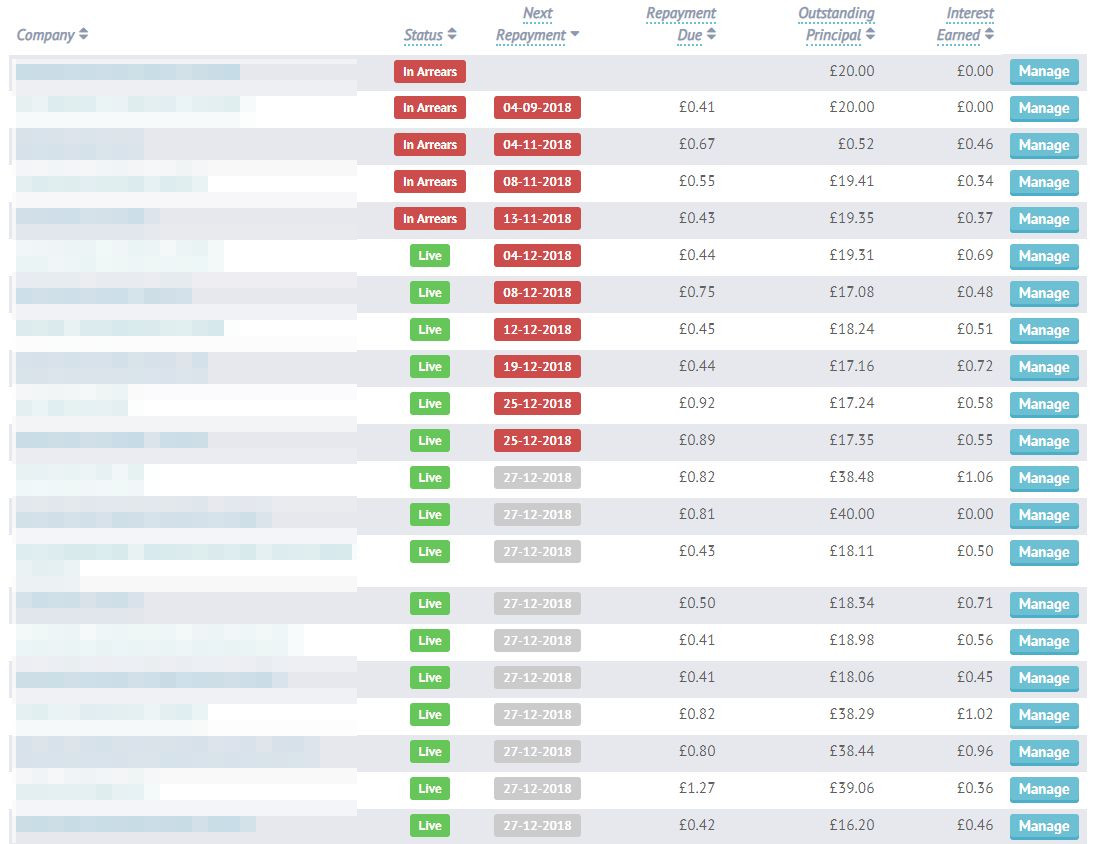Screen dimensions: 1094x844
Task: Click sort arrows icon beside Repayment Due
Action: pyautogui.click(x=711, y=33)
